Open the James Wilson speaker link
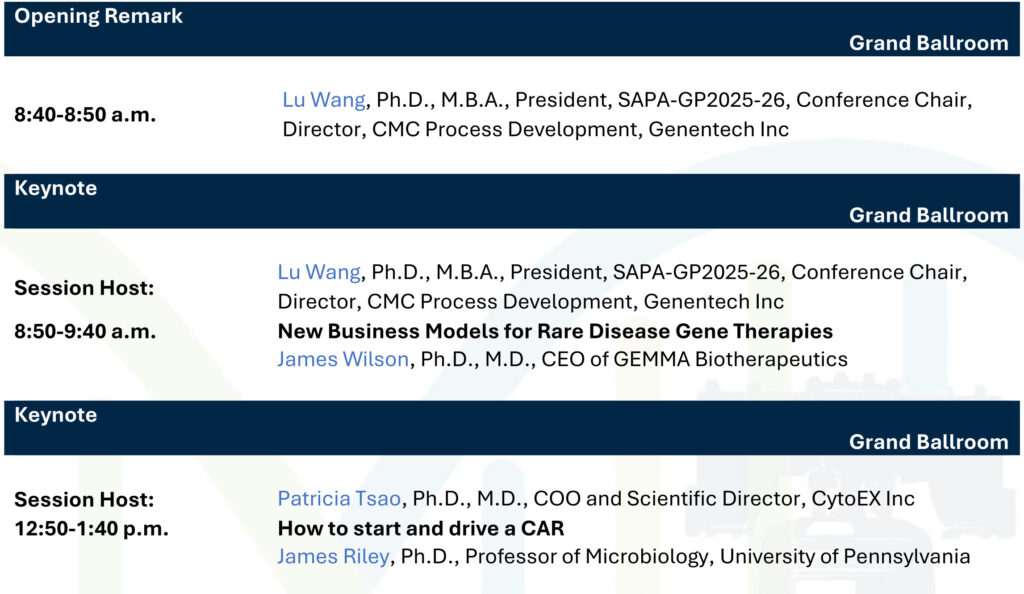The height and width of the screenshot is (594, 1024). tap(343, 359)
